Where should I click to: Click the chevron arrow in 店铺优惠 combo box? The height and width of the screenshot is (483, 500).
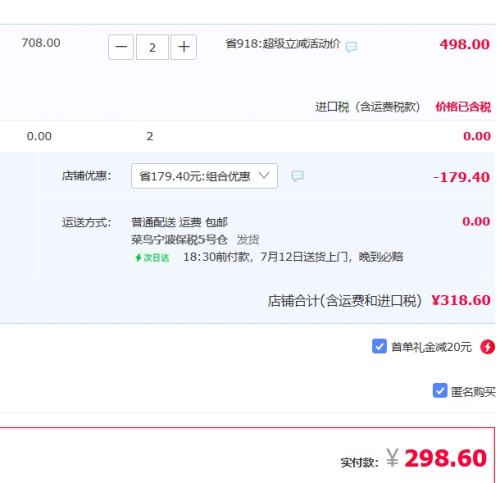point(264,175)
